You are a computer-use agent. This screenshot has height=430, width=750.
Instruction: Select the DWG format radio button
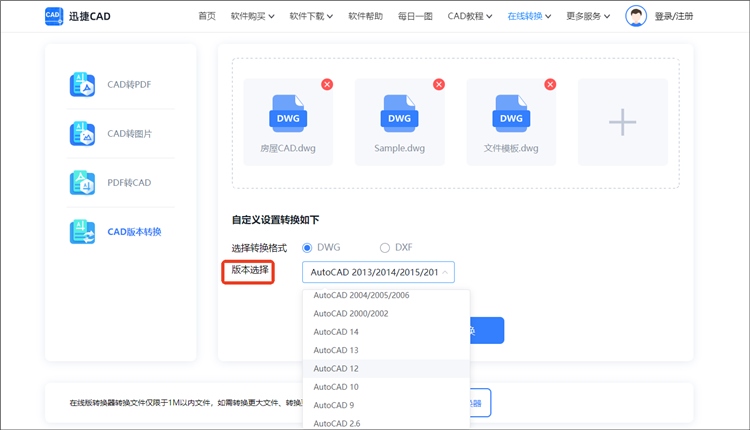308,247
